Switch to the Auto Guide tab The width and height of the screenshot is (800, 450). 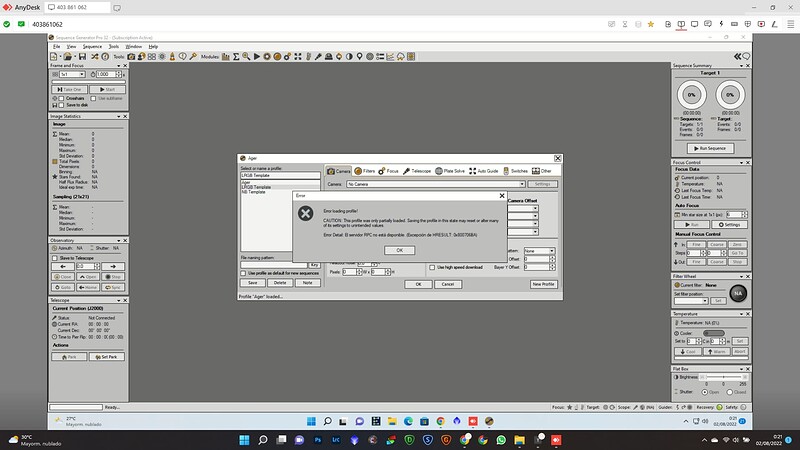(x=483, y=171)
